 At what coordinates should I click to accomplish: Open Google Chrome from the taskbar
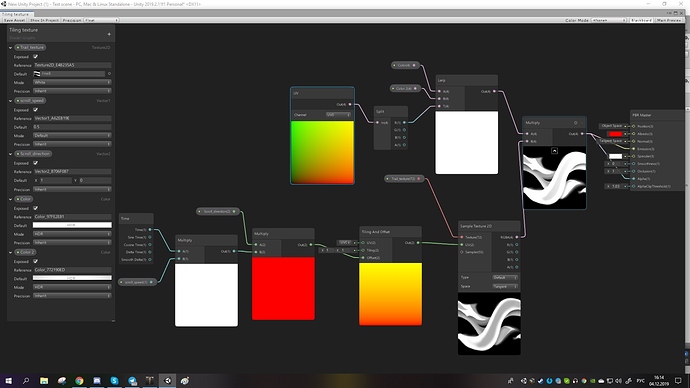[79, 381]
